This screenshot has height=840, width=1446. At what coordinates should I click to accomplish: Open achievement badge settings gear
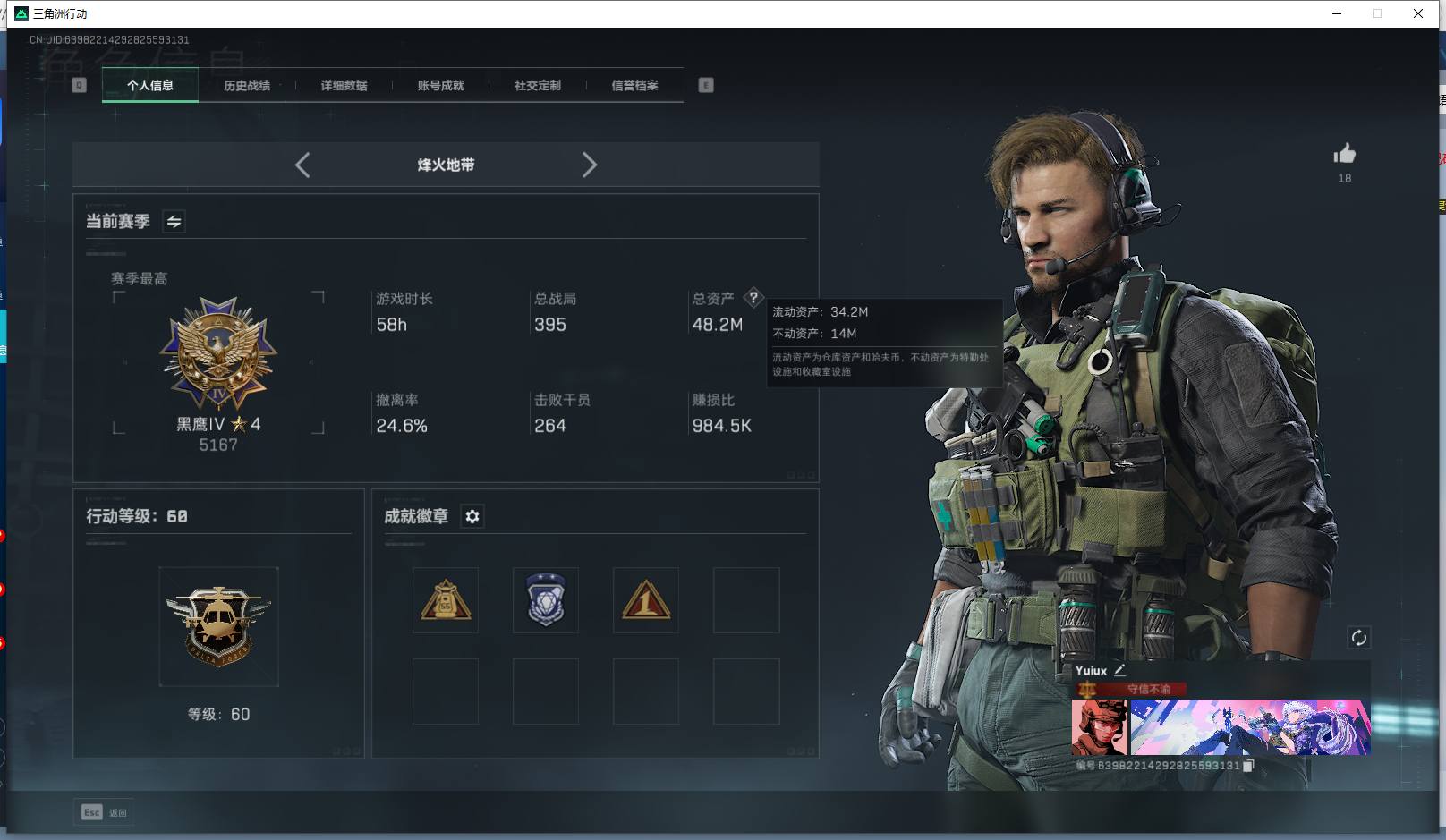[472, 516]
